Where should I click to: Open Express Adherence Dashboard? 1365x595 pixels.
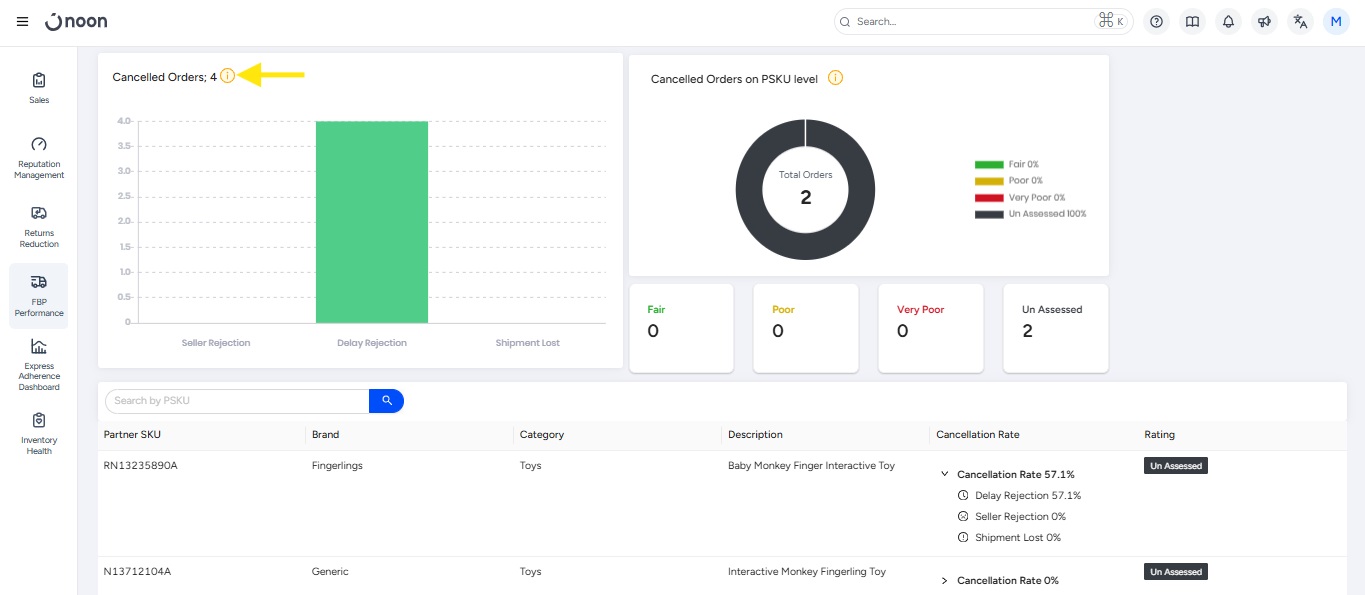(39, 364)
